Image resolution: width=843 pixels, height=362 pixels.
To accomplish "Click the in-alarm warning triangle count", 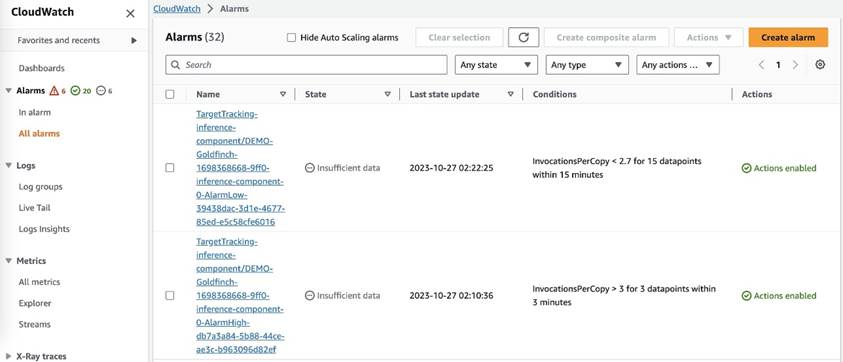I will coord(57,91).
